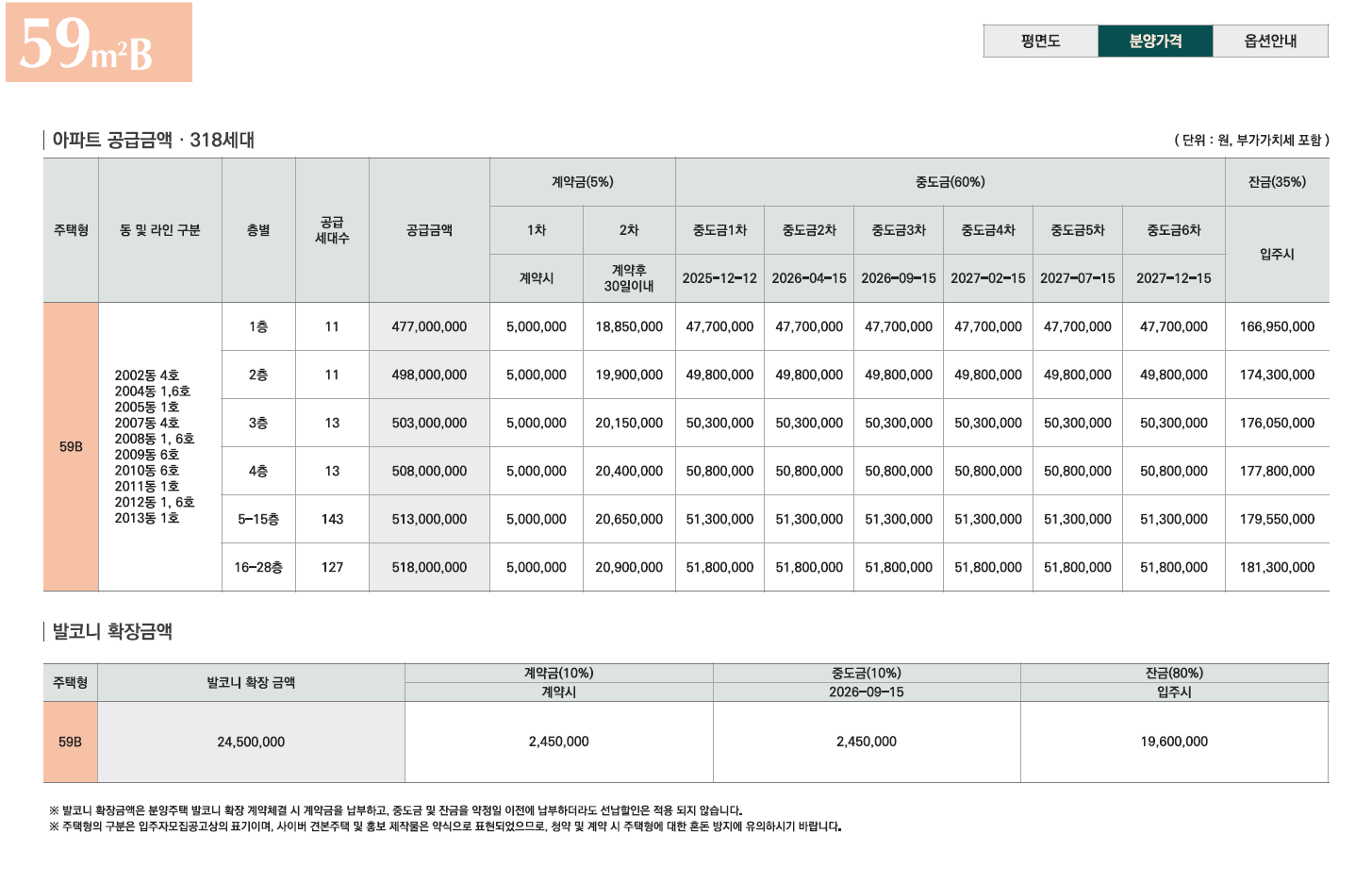Click the 발코니 확장금액 section heading
Viewport: 1372px width, 884px height.
112,631
